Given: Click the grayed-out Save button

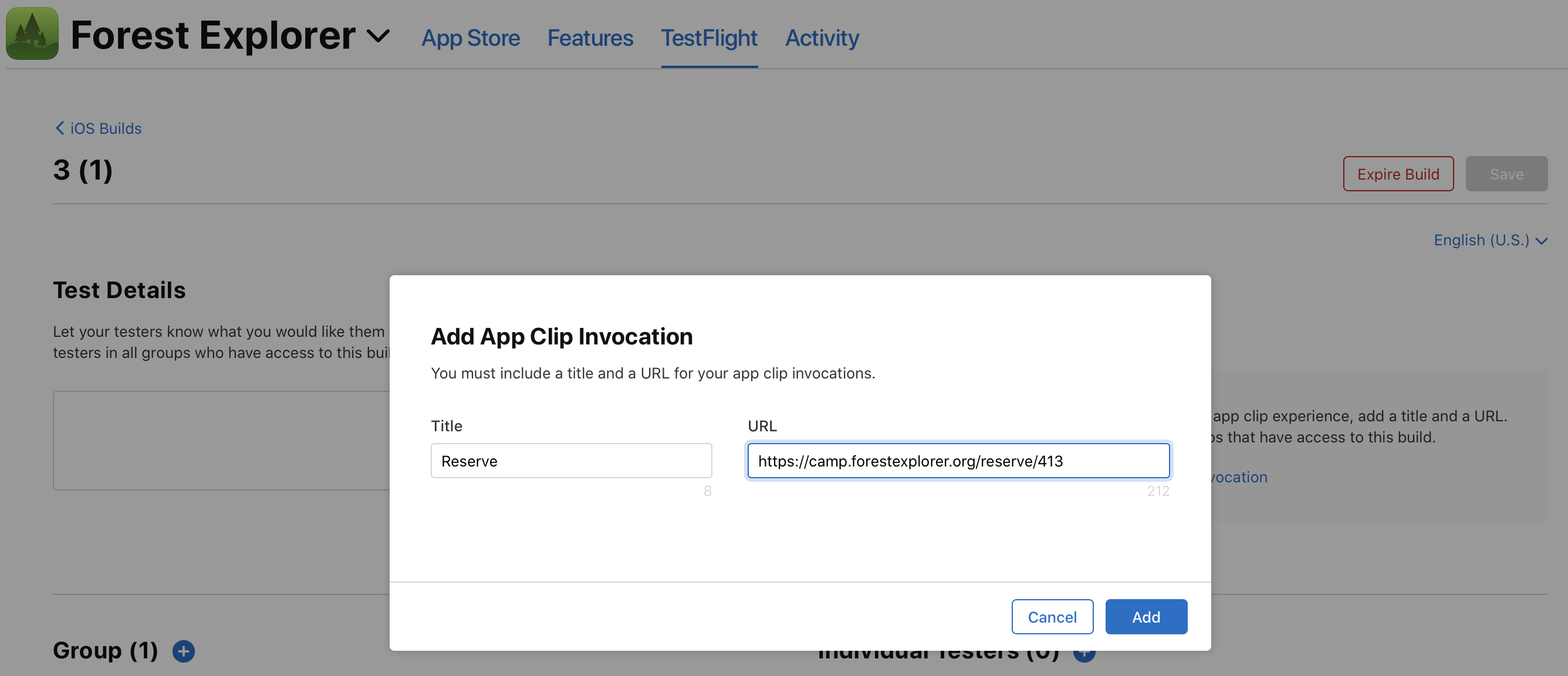Looking at the screenshot, I should click(x=1506, y=174).
